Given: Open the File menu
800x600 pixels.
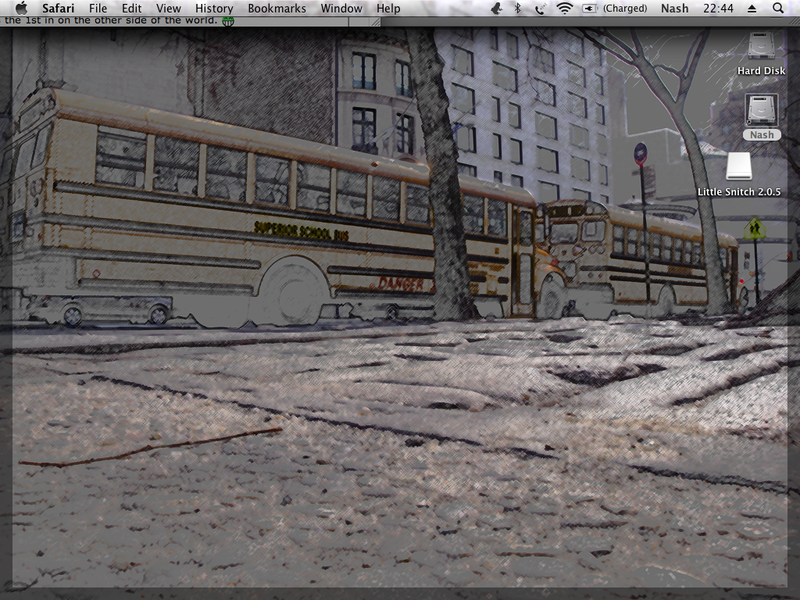Looking at the screenshot, I should (98, 8).
